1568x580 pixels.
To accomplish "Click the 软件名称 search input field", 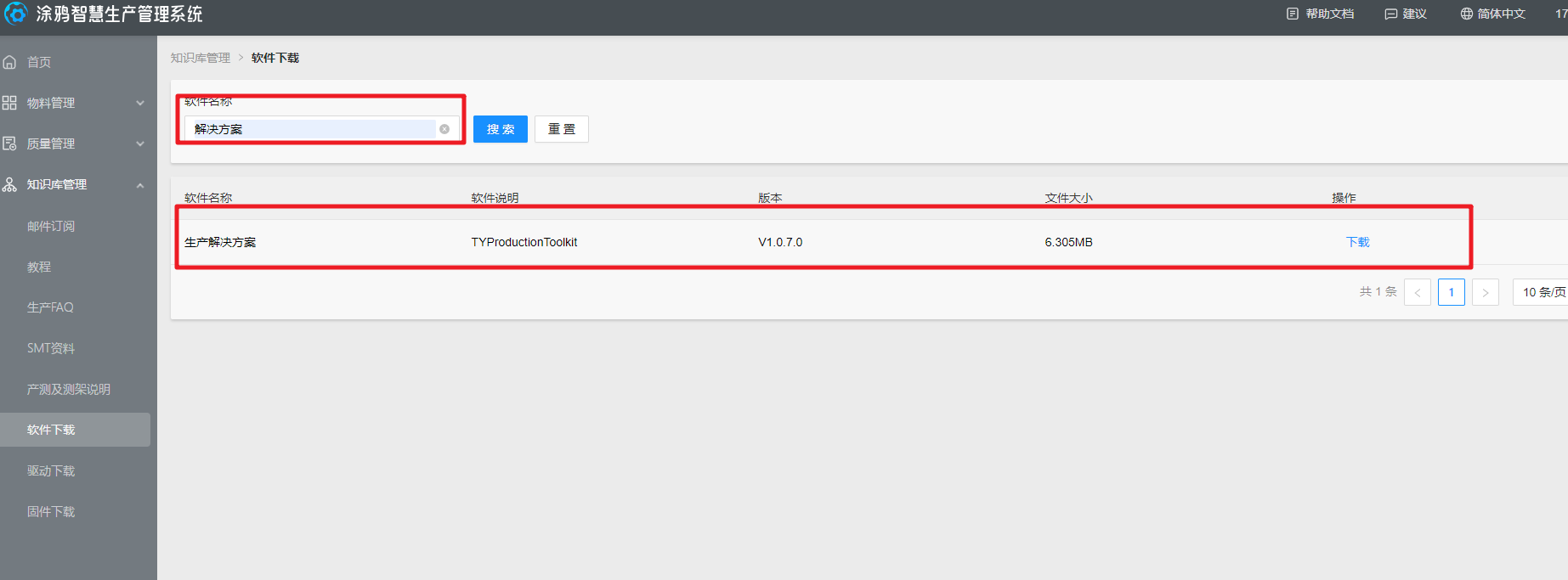I will pos(321,129).
